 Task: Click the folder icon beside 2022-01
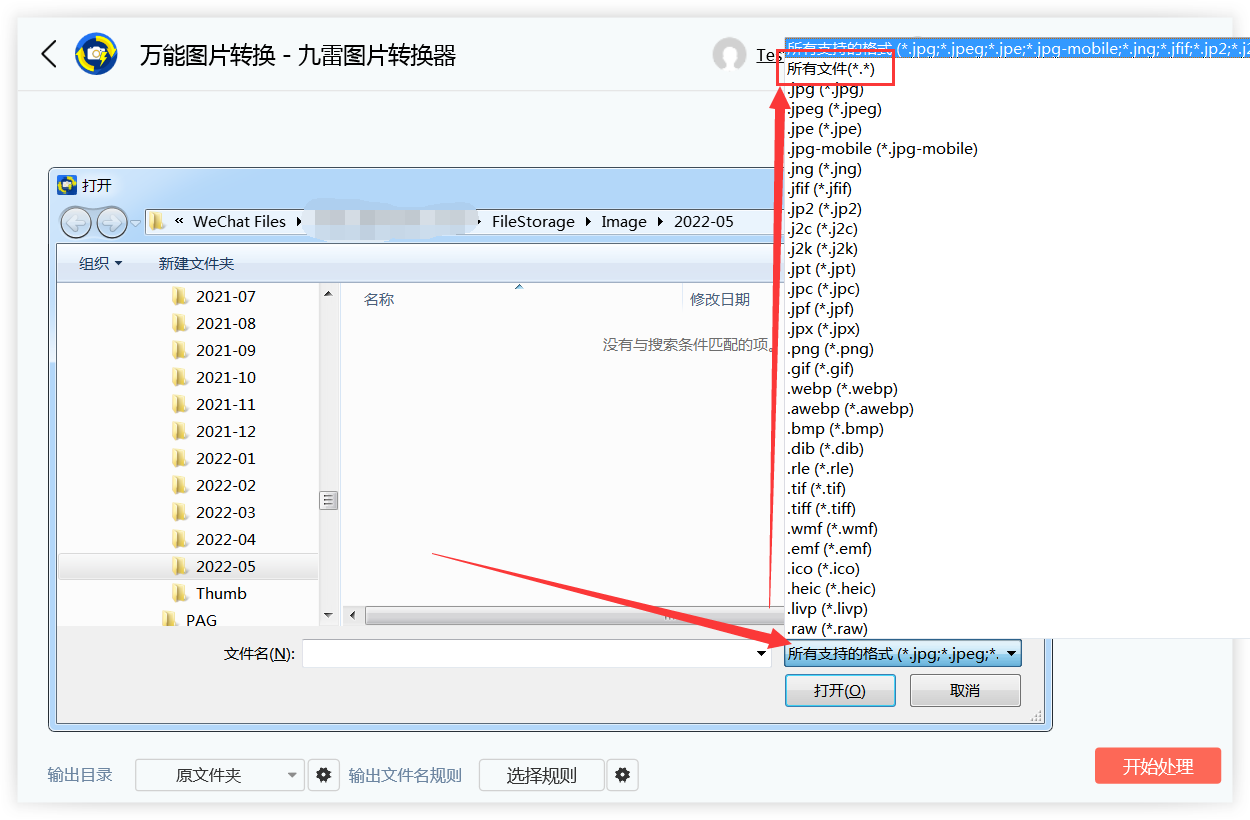pos(180,458)
